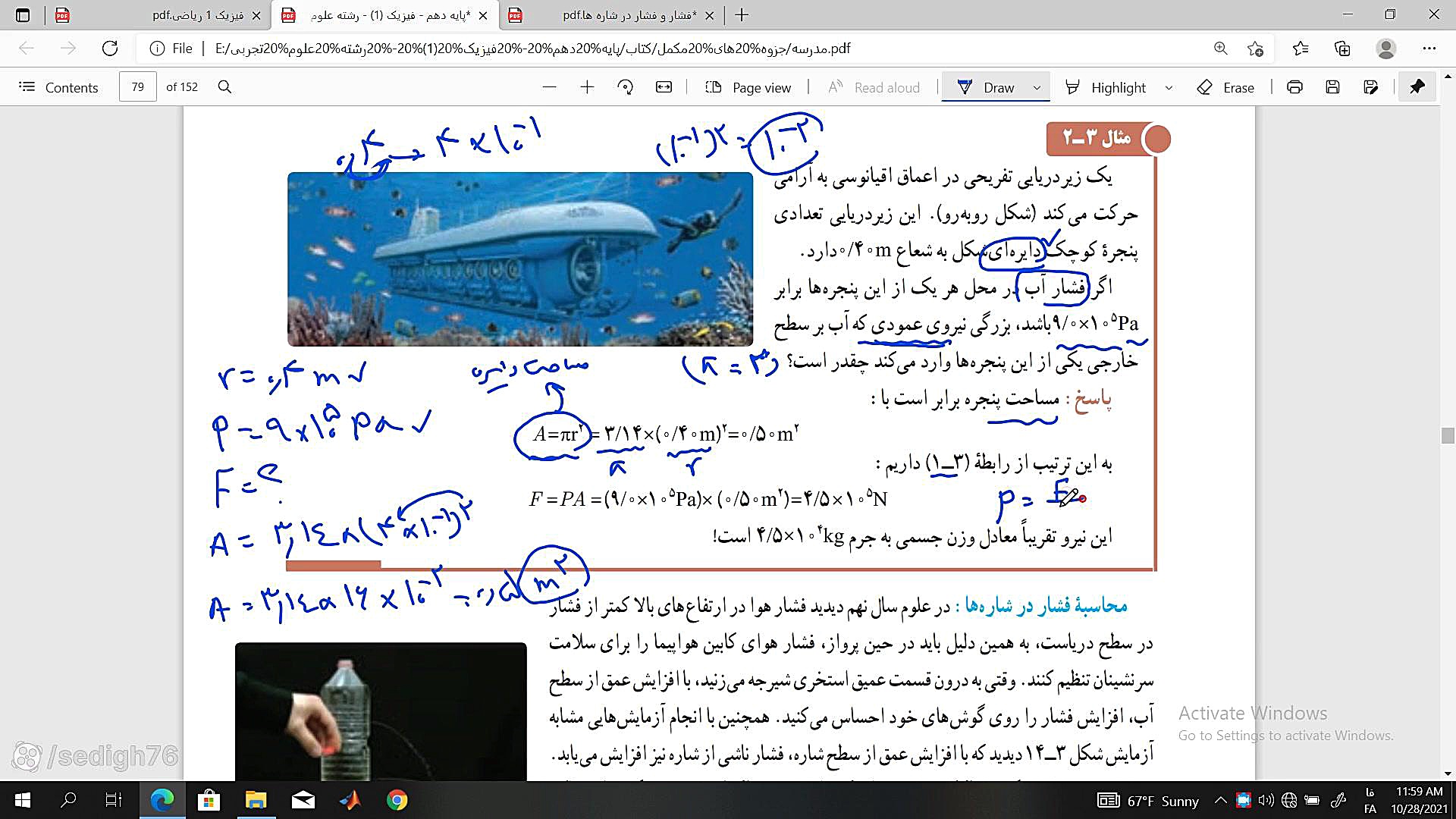Switch to the فشار و فشار در شاره ها tab
The width and height of the screenshot is (1456, 819).
[628, 15]
